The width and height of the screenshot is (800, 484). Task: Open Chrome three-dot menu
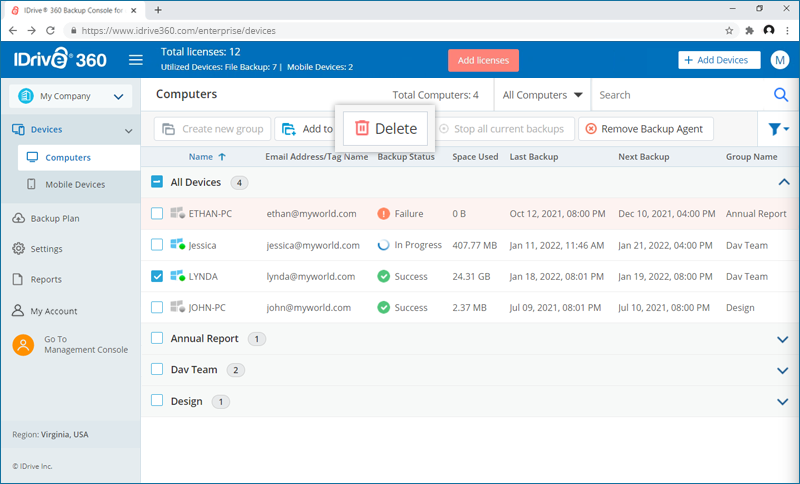(788, 31)
